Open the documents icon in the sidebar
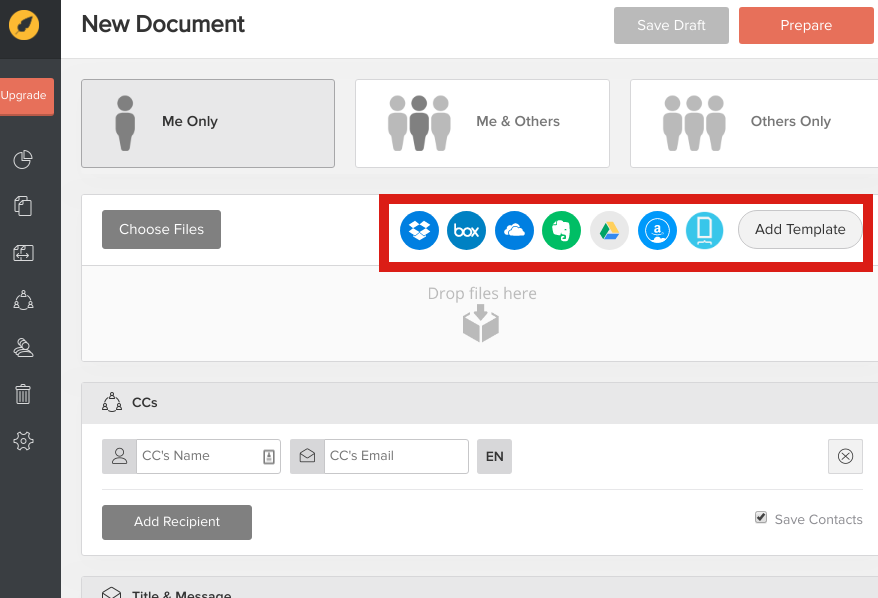Screen dimensions: 878x598 [23, 205]
